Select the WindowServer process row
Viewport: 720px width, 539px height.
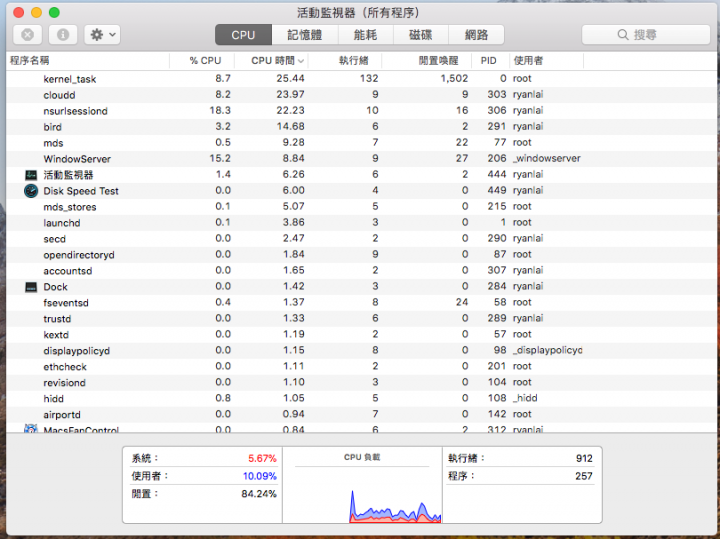coord(360,159)
